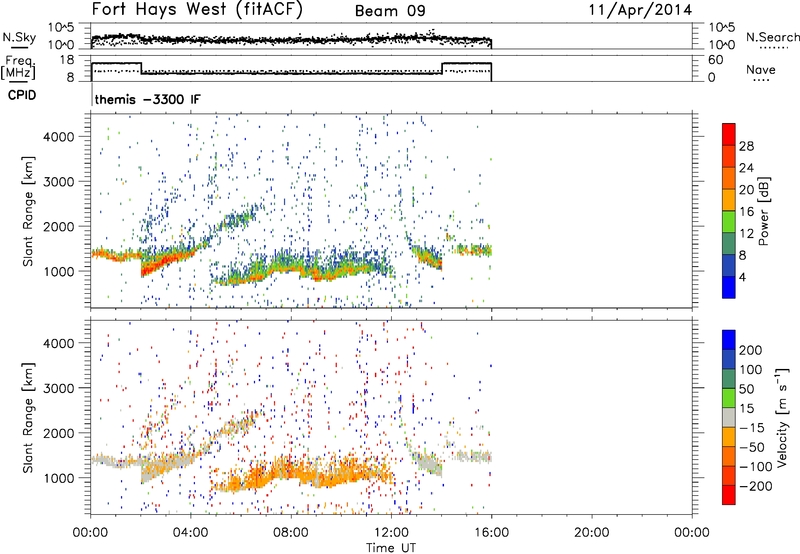Click 'Slant Range [km]' label of power panel
Screen dimensions: 800x554
[x=28, y=211]
